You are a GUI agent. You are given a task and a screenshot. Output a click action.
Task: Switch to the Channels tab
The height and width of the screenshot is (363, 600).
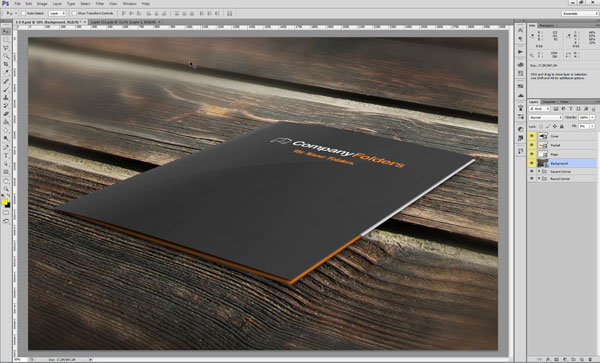(x=549, y=102)
